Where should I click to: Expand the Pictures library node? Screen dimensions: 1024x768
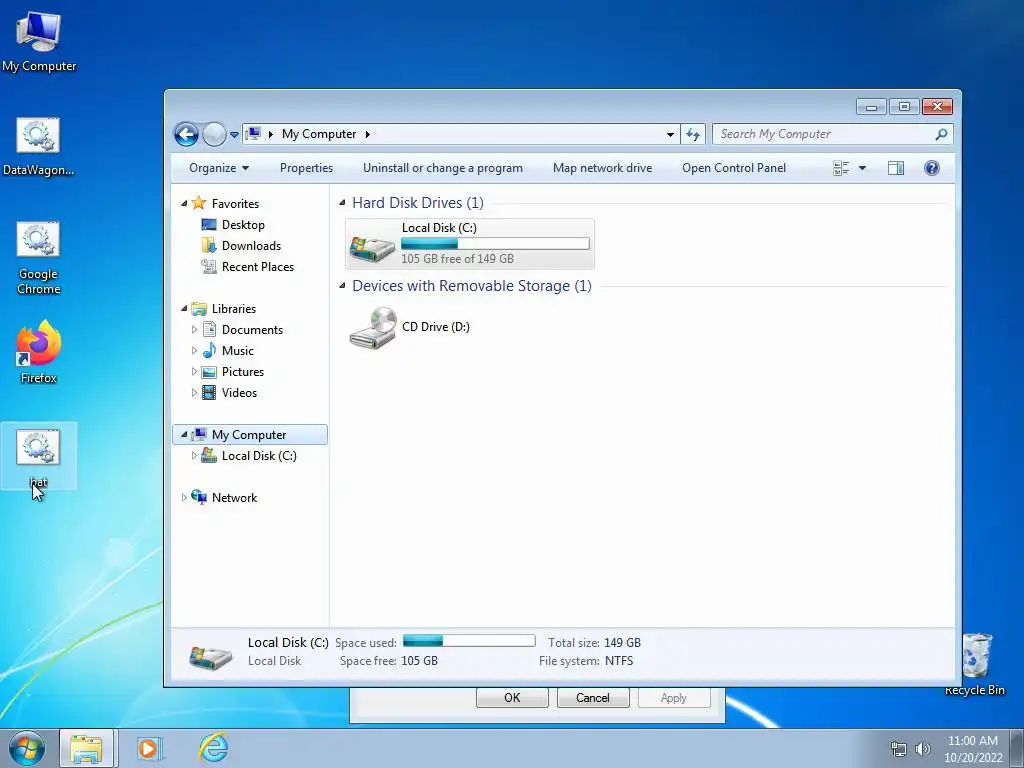coord(194,372)
